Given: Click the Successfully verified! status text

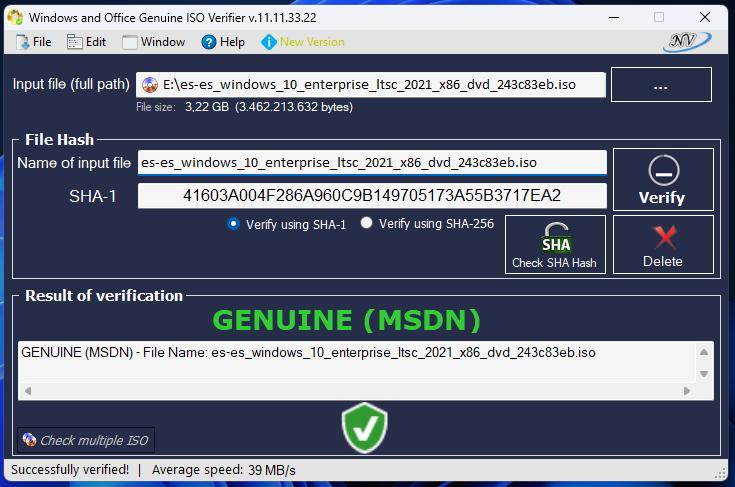Looking at the screenshot, I should click(70, 470).
